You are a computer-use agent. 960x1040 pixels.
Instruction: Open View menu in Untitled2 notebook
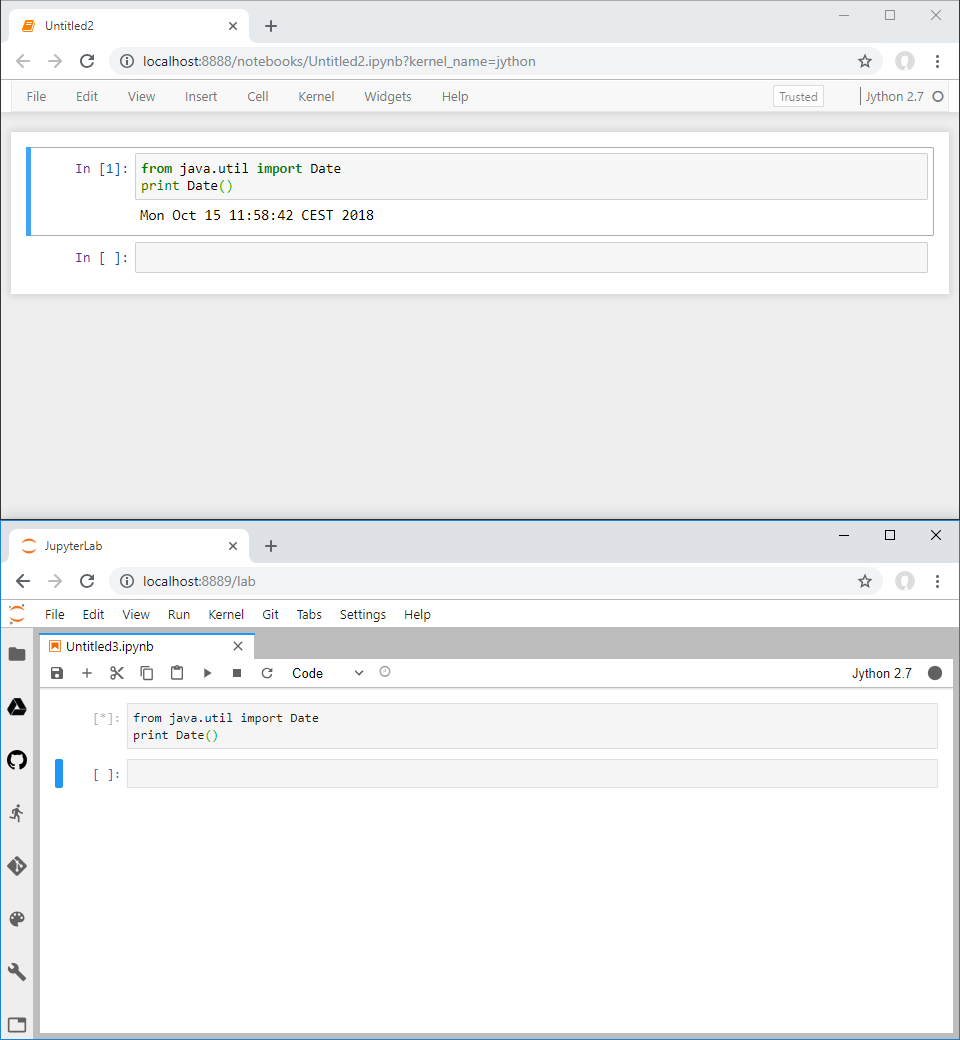click(141, 97)
